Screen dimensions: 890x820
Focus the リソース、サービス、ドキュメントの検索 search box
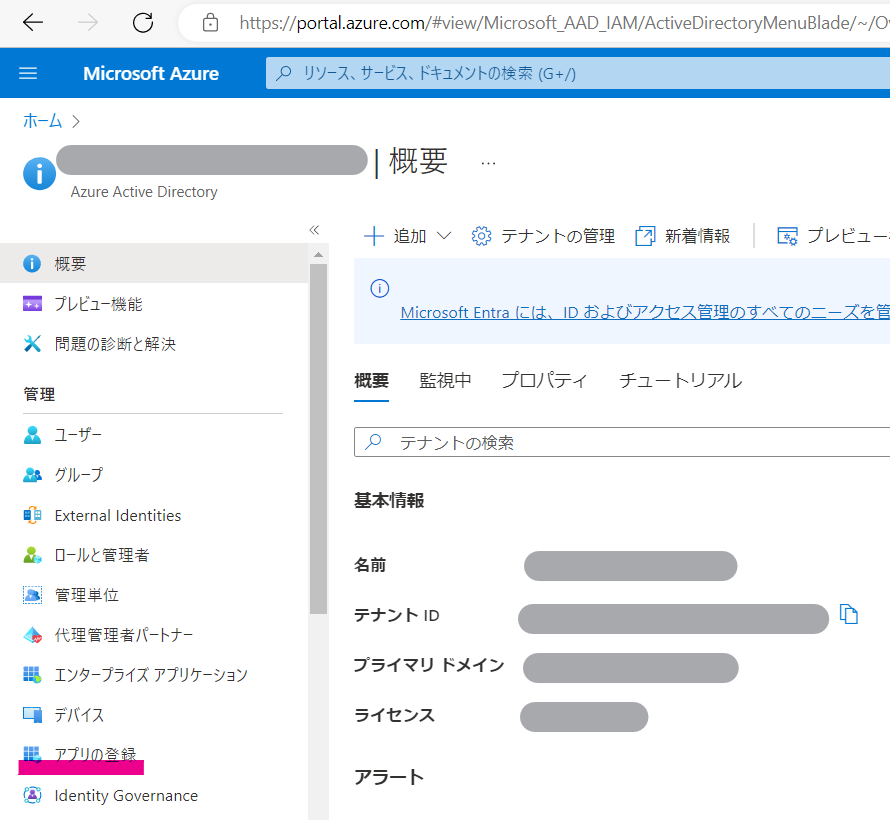pos(577,73)
